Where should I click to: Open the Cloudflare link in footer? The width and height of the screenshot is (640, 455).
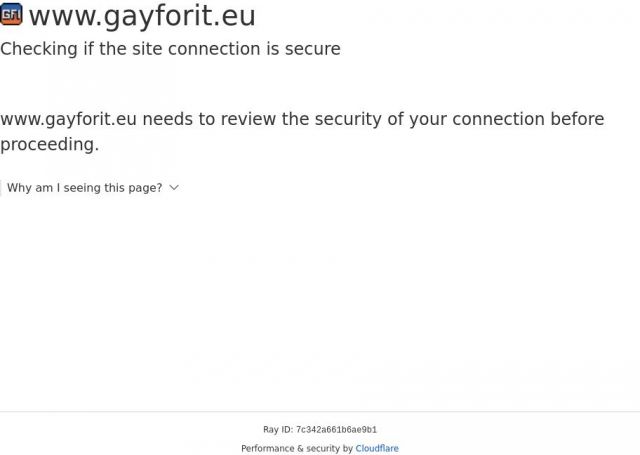[377, 449]
